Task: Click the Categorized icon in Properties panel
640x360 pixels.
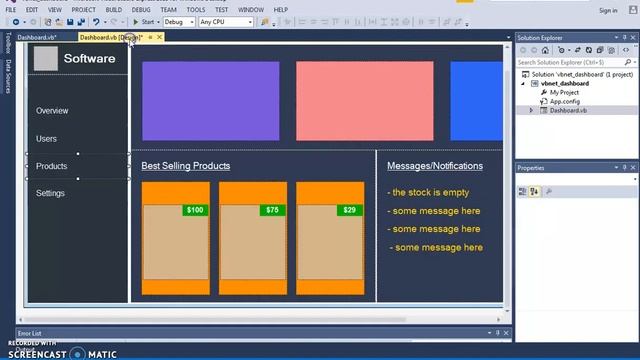Action: pyautogui.click(x=522, y=191)
